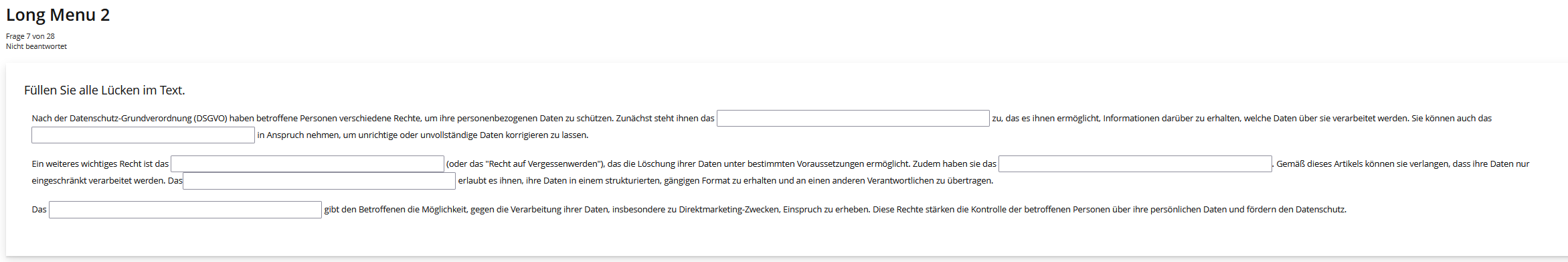Click the words 'Datenschutz-Grundverordnung (DSGVO)'
The width and height of the screenshot is (1568, 262).
148,119
